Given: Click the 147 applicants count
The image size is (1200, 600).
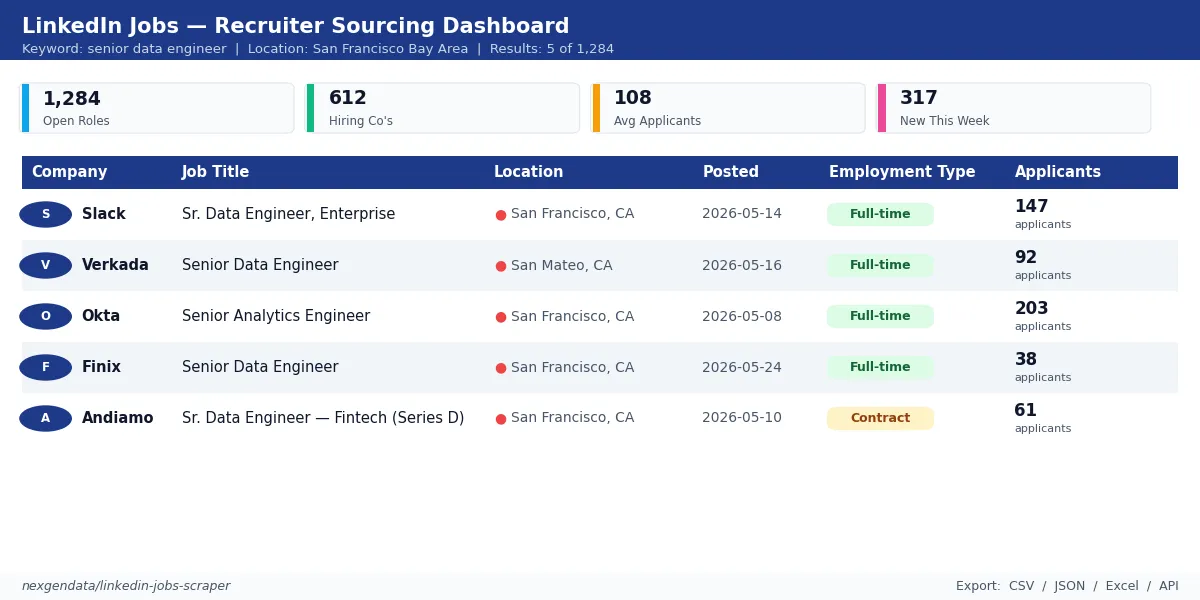Looking at the screenshot, I should pyautogui.click(x=1032, y=207).
